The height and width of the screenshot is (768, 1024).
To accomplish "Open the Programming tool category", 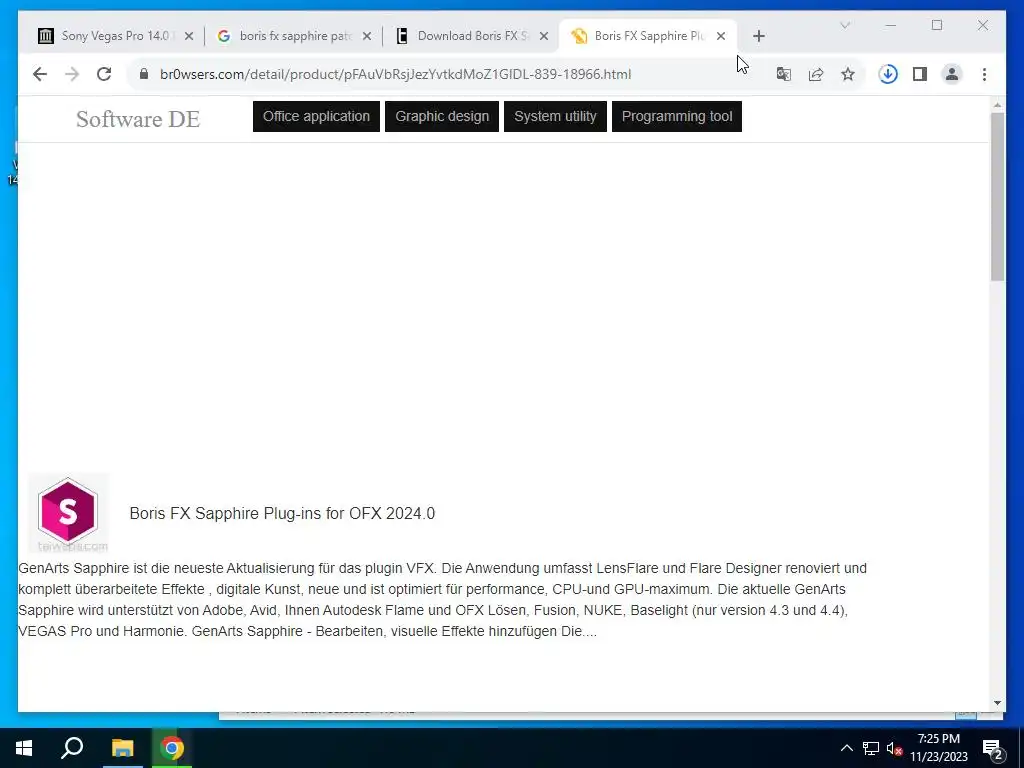I will coord(677,116).
